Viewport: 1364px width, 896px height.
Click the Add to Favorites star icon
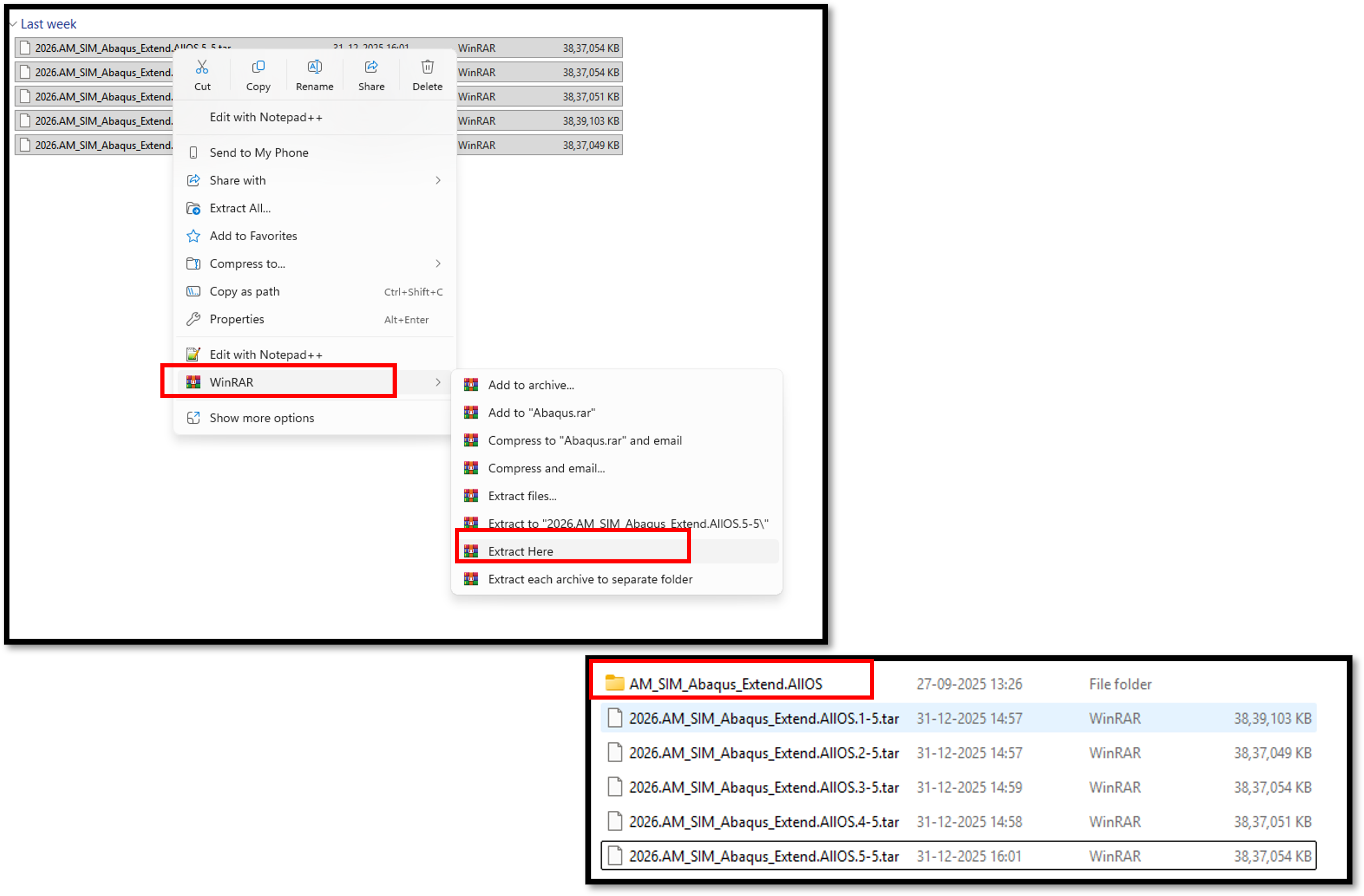194,236
